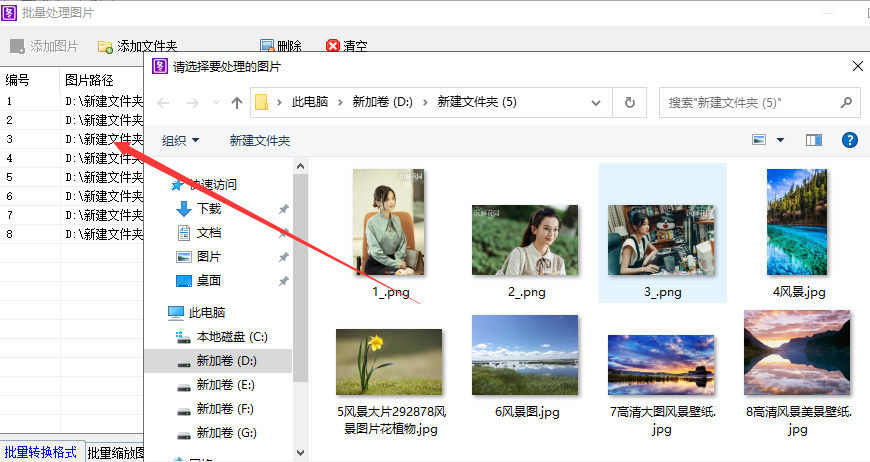Screen dimensions: 870x462
Task: Click 此电脑 in the address bar
Action: click(310, 102)
